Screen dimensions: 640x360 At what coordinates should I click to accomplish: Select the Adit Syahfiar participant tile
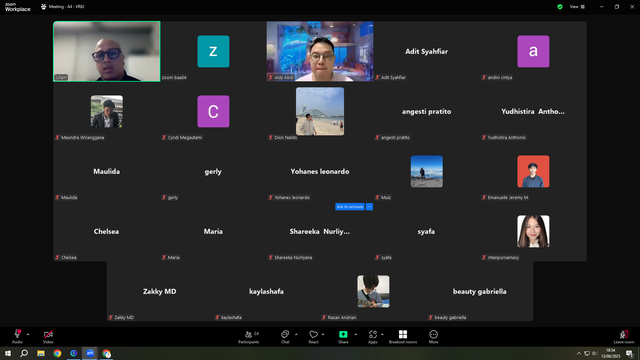(x=427, y=51)
